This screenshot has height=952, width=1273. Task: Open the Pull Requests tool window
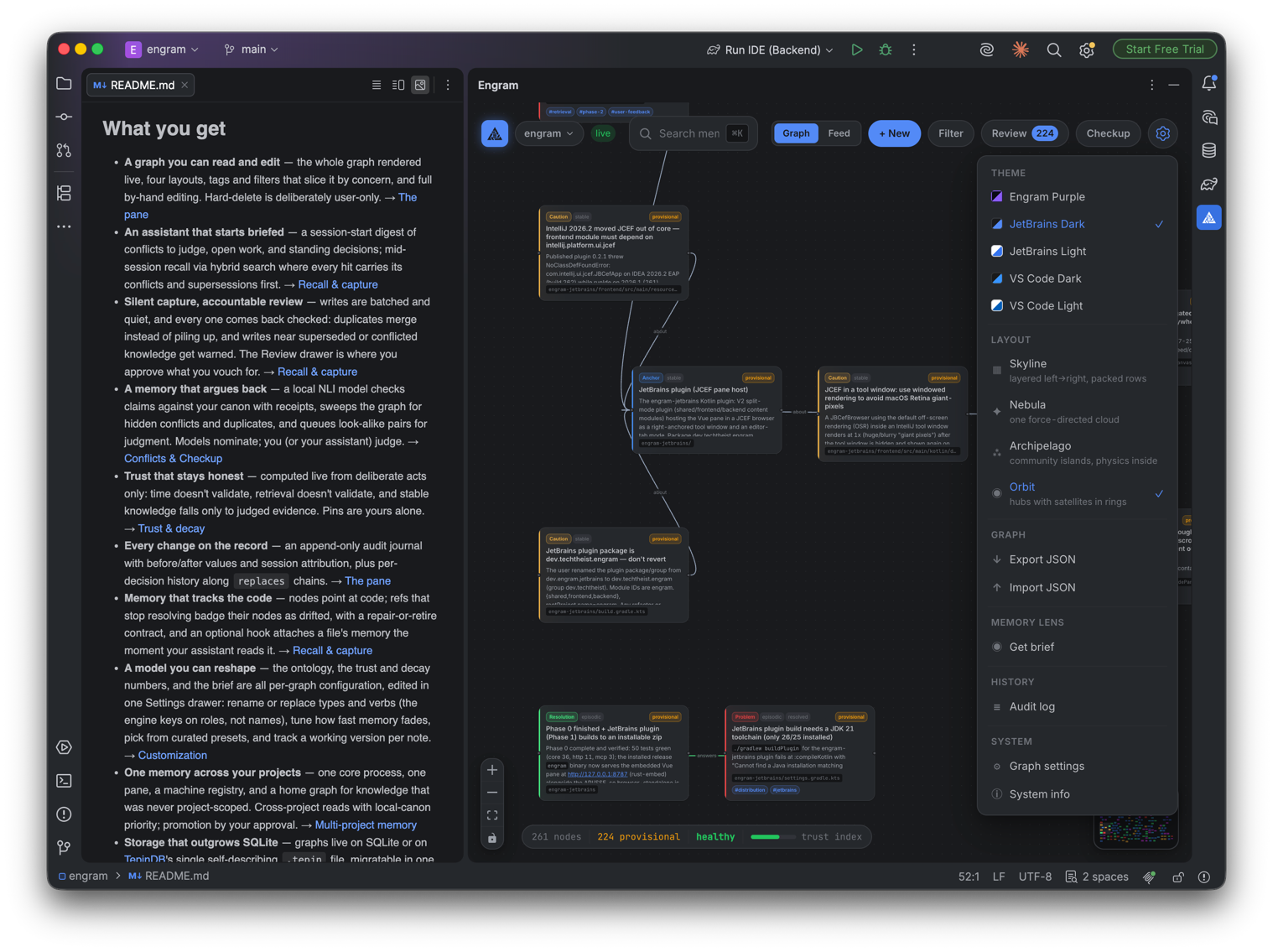64,150
